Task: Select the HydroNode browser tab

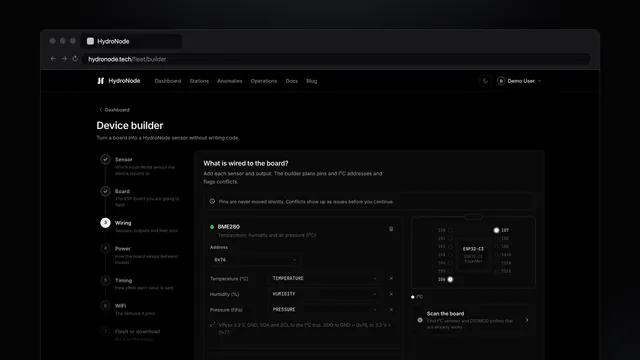Action: [132, 41]
